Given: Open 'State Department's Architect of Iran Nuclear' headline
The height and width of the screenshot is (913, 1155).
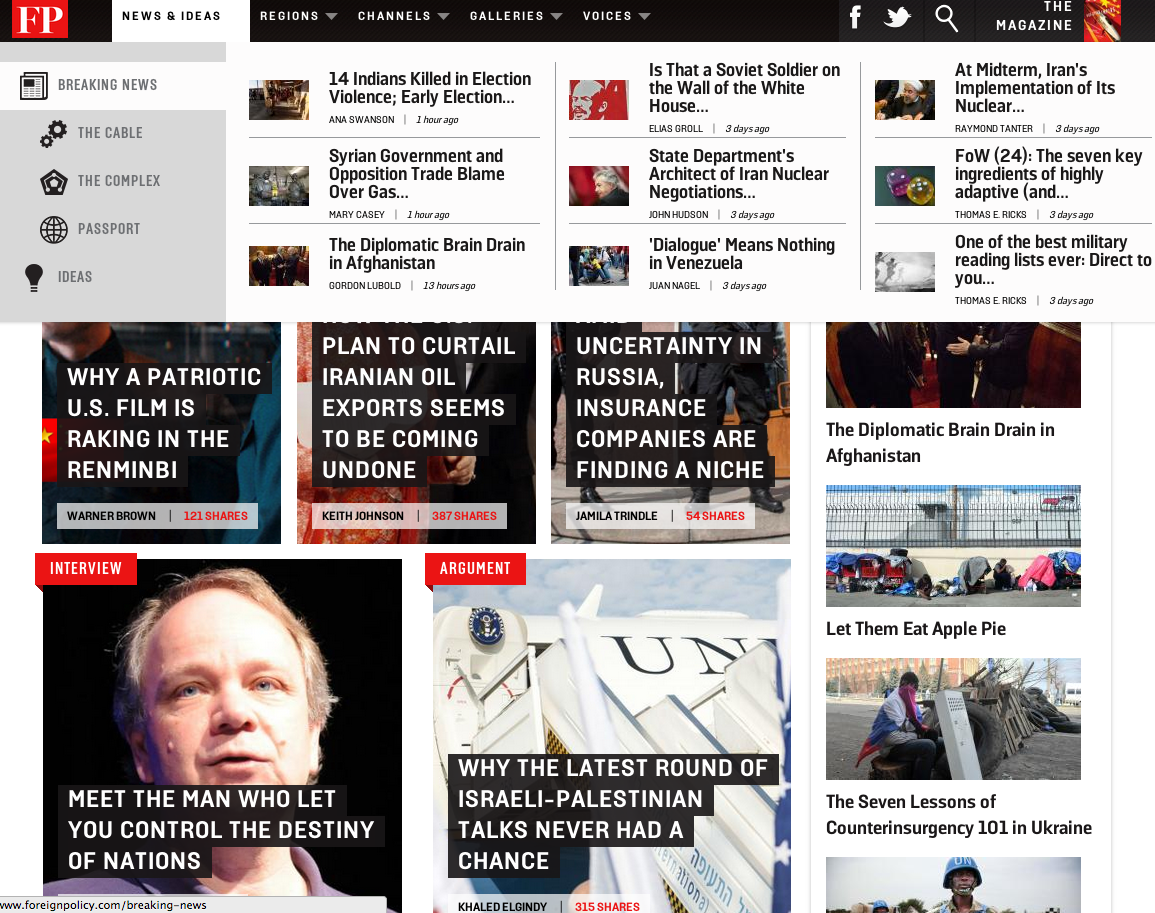Looking at the screenshot, I should click(x=739, y=174).
